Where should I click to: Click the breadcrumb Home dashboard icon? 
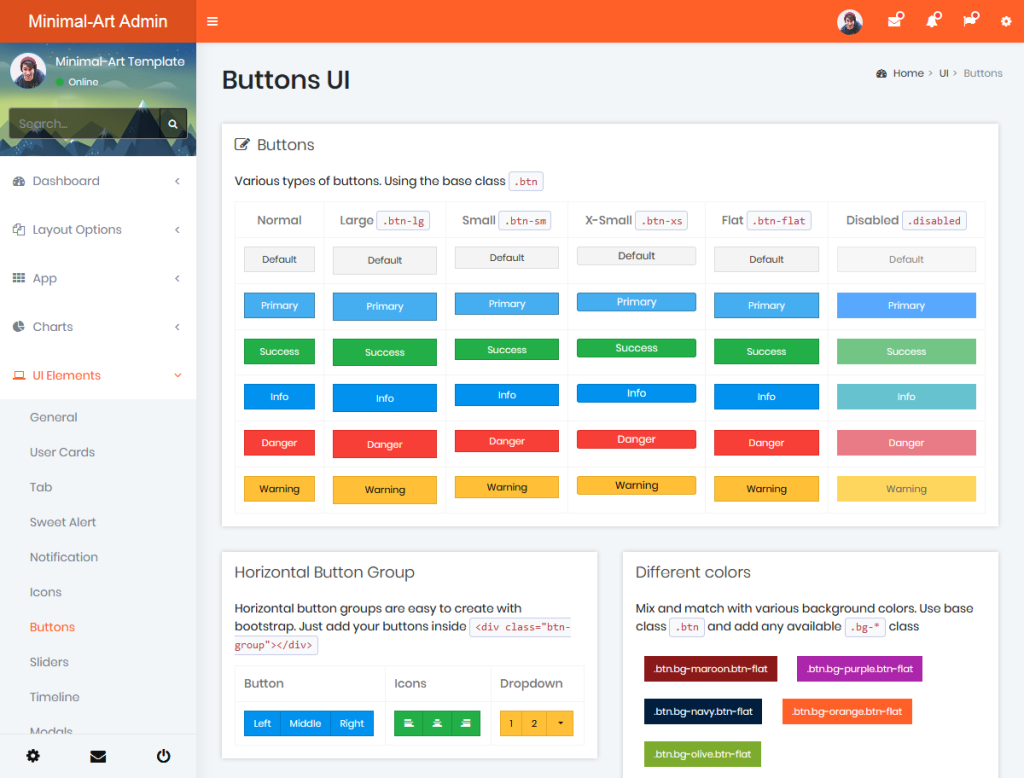pos(882,73)
